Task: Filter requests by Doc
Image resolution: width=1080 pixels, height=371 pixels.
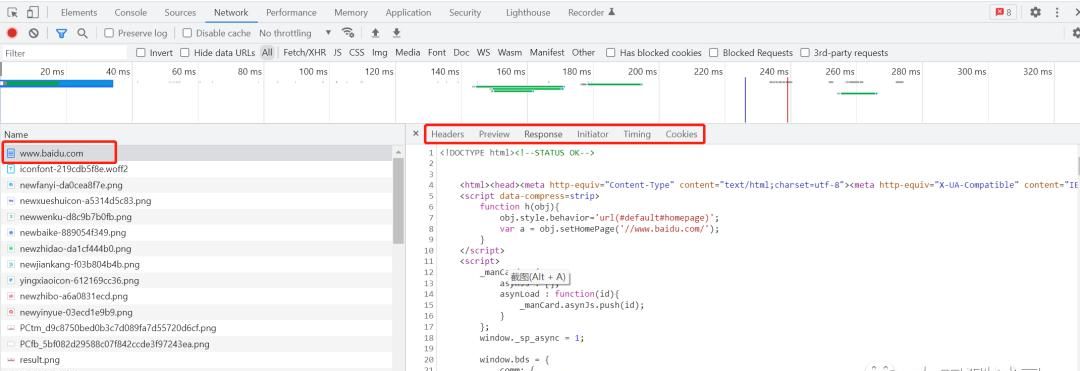Action: pos(461,53)
